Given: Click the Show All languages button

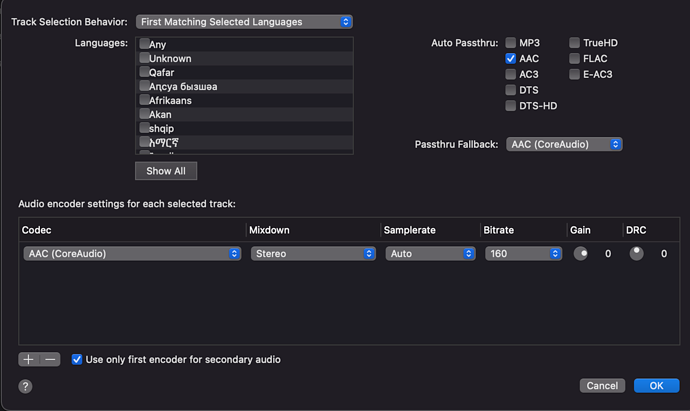Looking at the screenshot, I should click(x=166, y=171).
